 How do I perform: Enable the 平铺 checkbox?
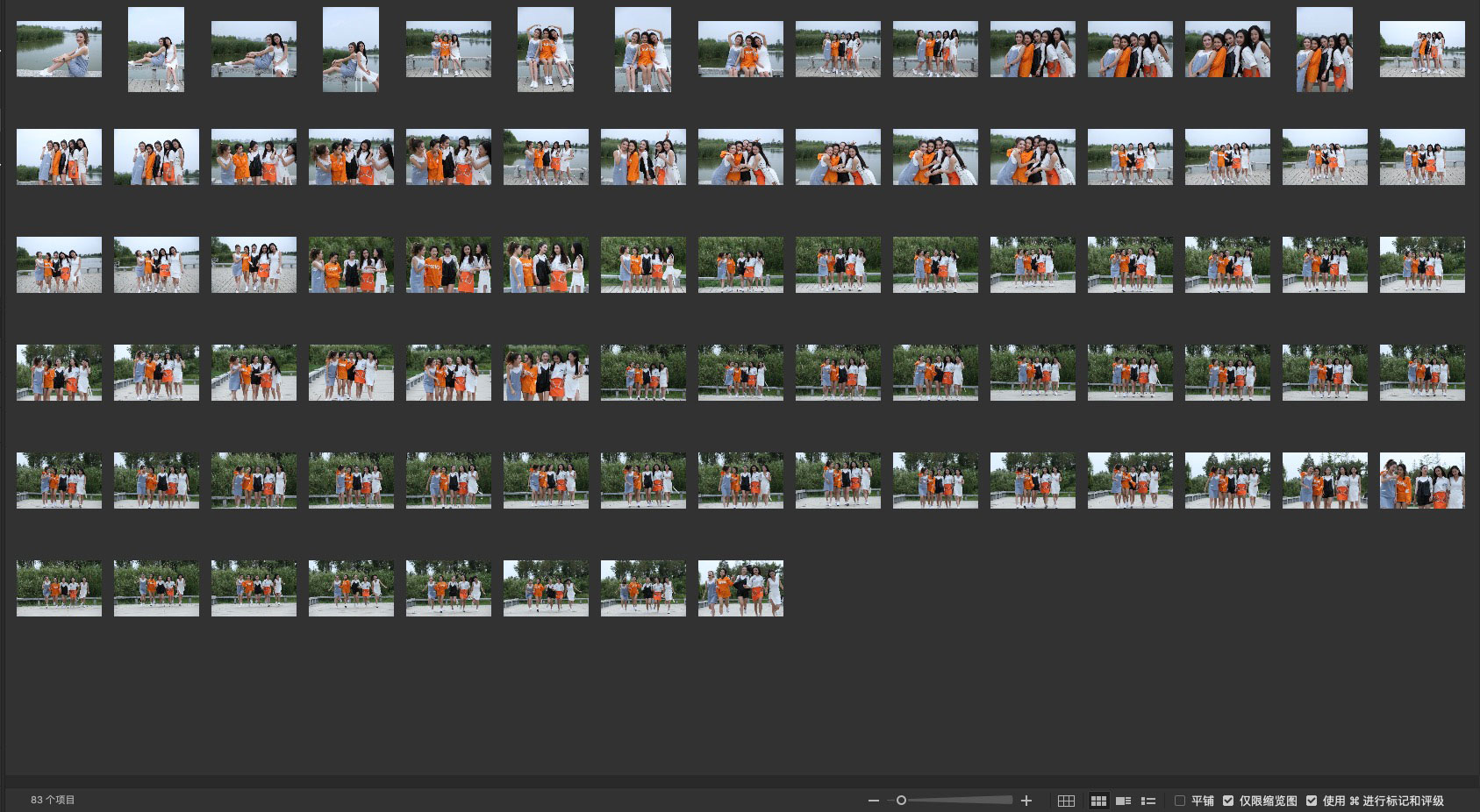1180,801
